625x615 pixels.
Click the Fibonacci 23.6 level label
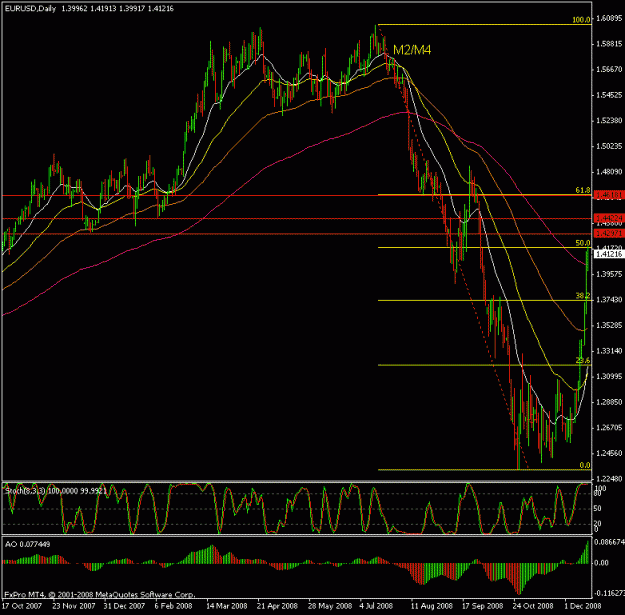click(x=583, y=360)
